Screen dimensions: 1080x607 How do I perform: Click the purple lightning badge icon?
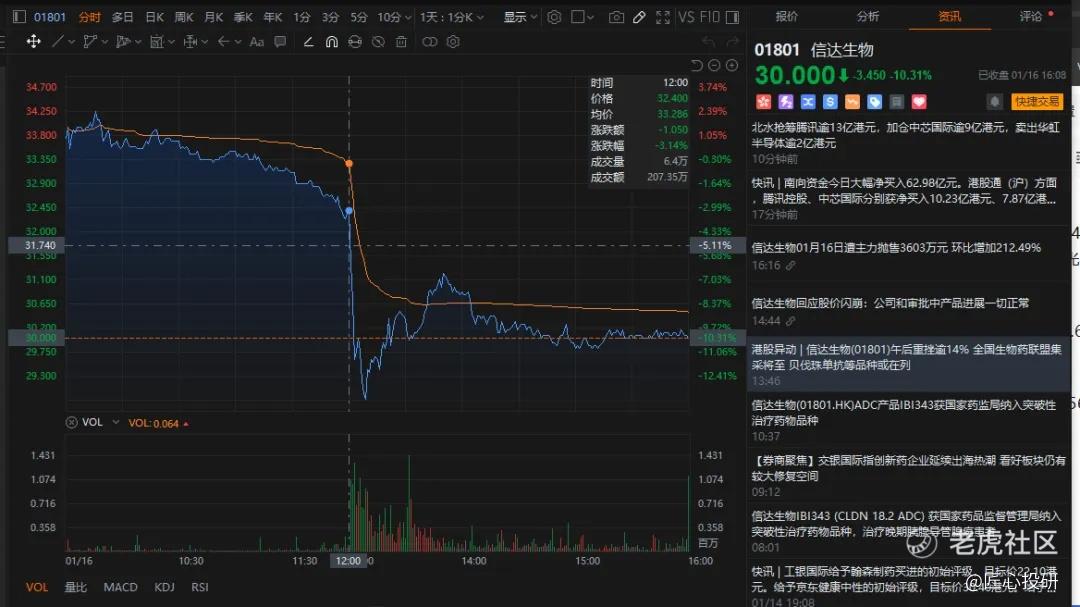(786, 102)
